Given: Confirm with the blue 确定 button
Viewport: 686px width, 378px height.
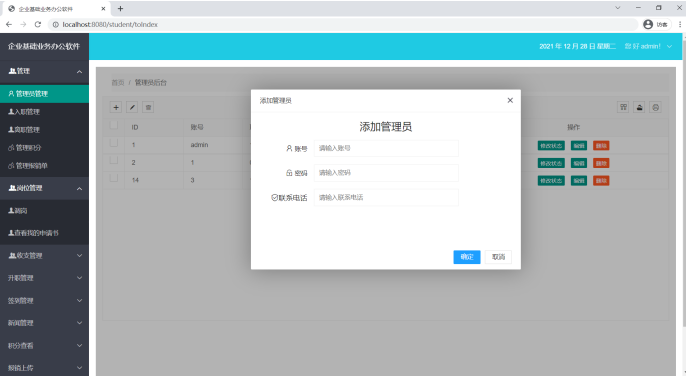Looking at the screenshot, I should (467, 257).
